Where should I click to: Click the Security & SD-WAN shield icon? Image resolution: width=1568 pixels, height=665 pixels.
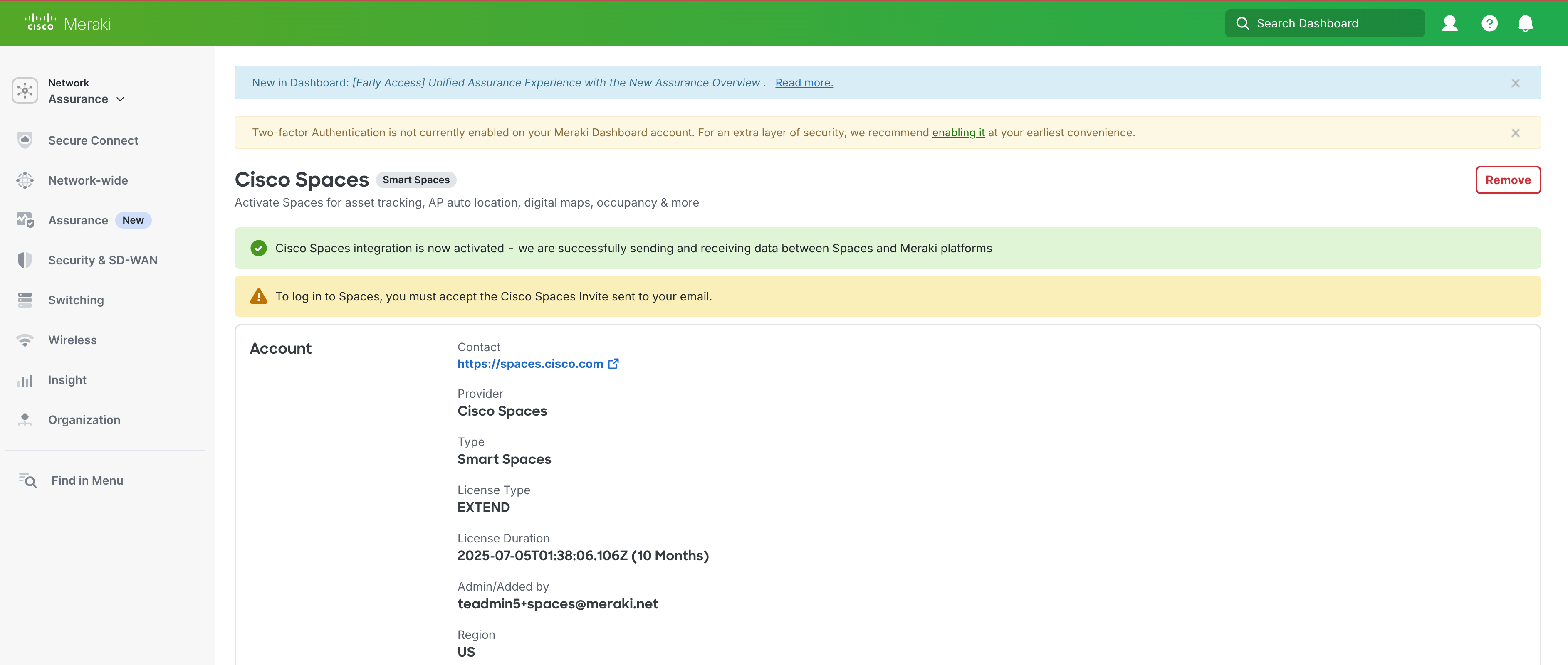coord(25,260)
